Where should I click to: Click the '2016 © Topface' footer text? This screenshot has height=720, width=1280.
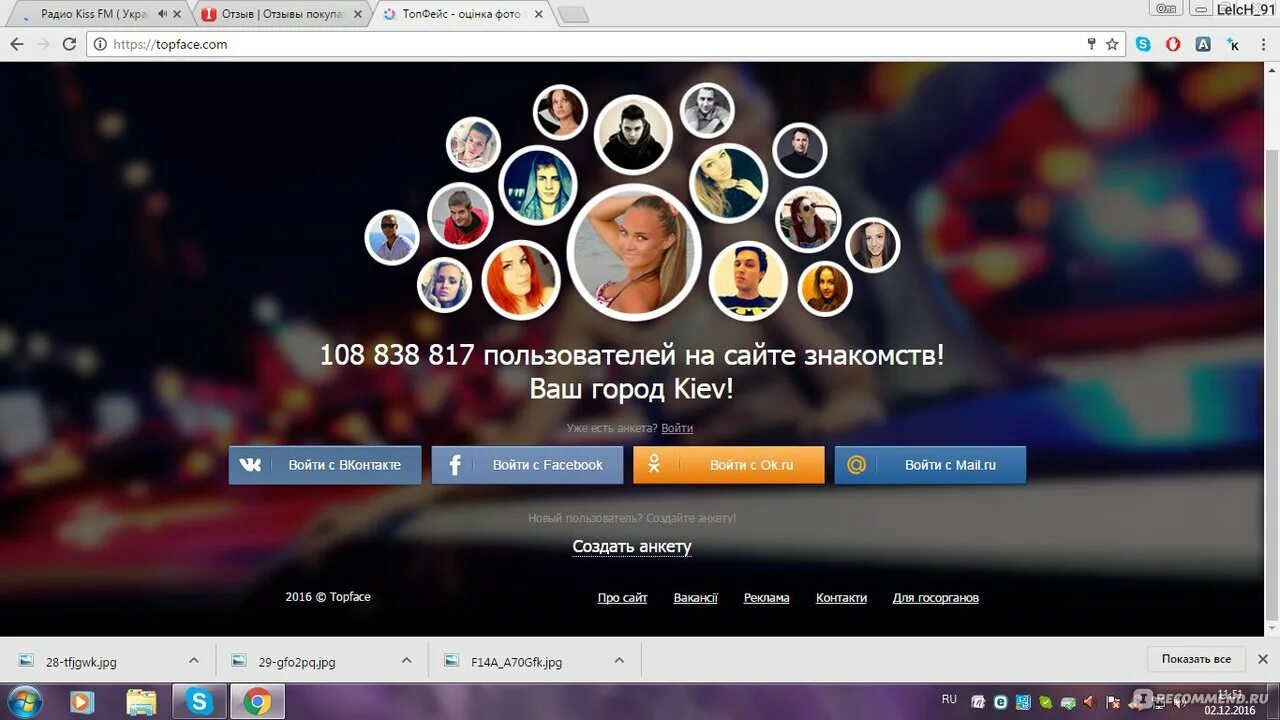(x=328, y=597)
